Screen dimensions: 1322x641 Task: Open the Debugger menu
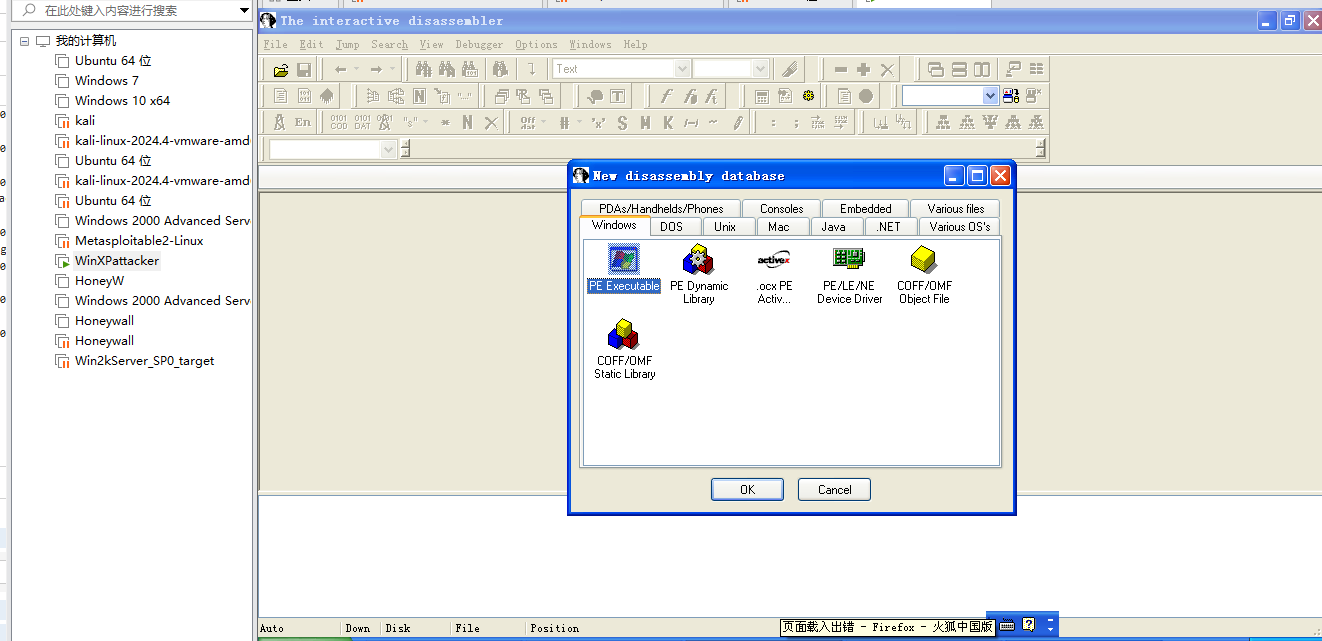point(479,44)
